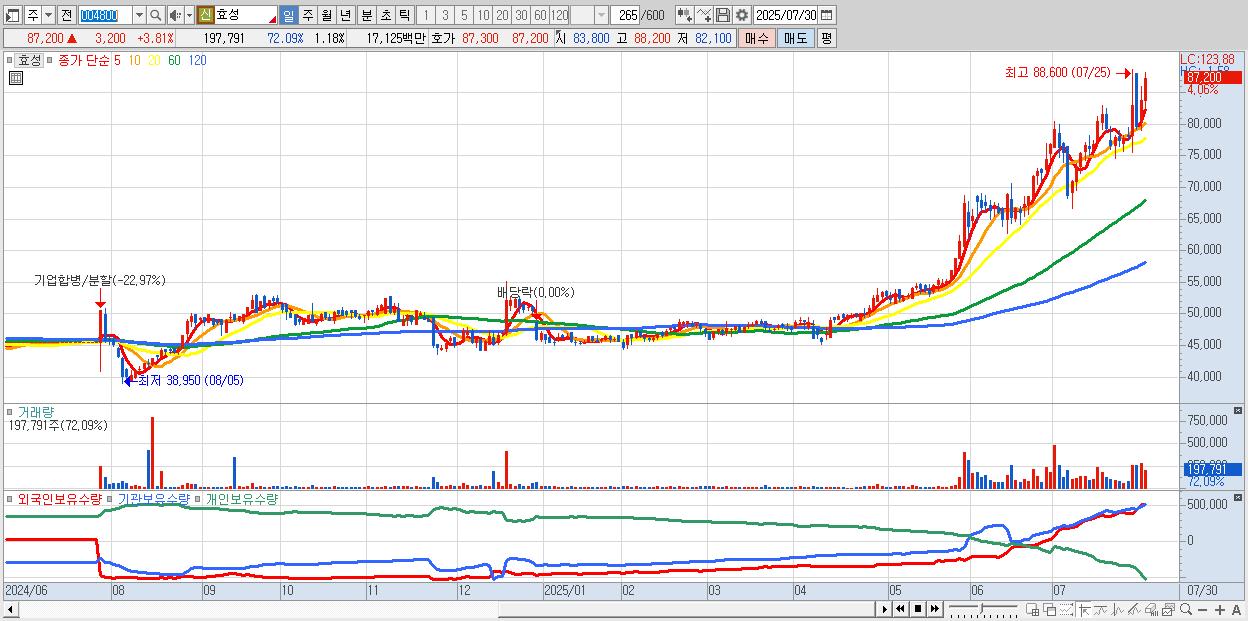Save the chart with the diskette icon
The image size is (1248, 621).
coord(723,15)
